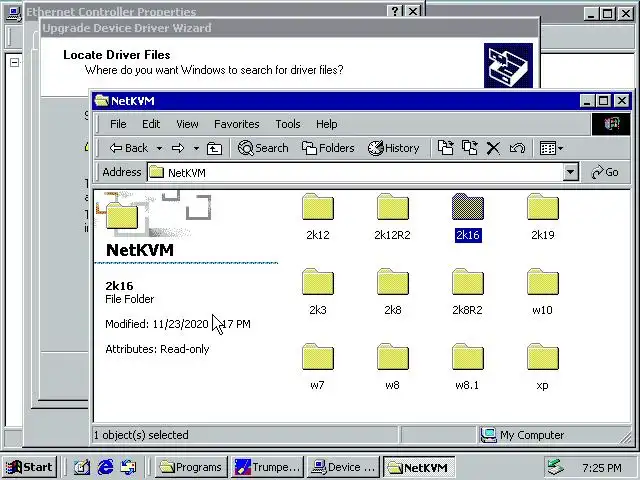Launch Internet Explorer from quick launch
Viewport: 640px width, 480px height.
(105, 467)
